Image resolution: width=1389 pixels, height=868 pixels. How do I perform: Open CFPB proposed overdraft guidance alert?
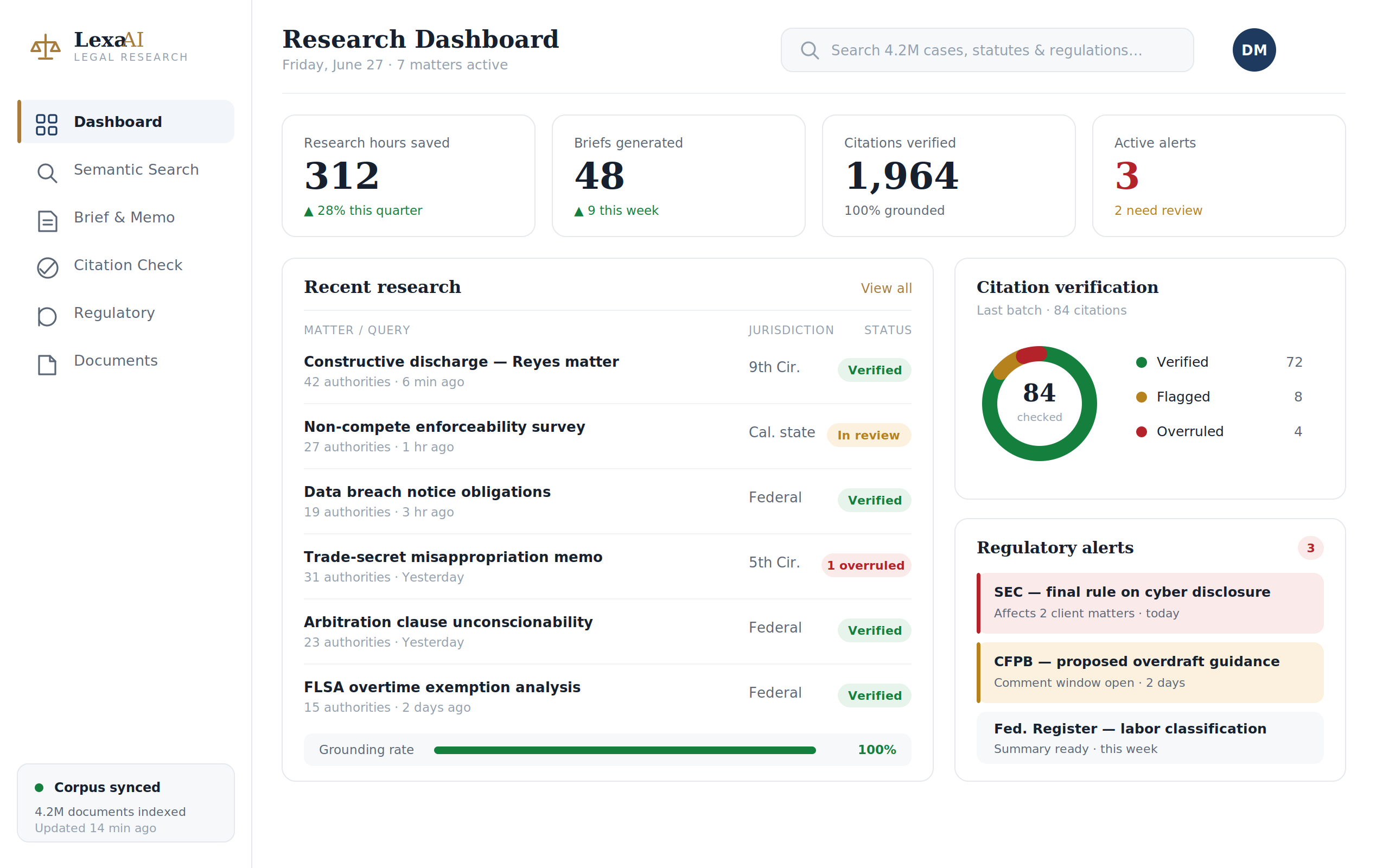1150,673
